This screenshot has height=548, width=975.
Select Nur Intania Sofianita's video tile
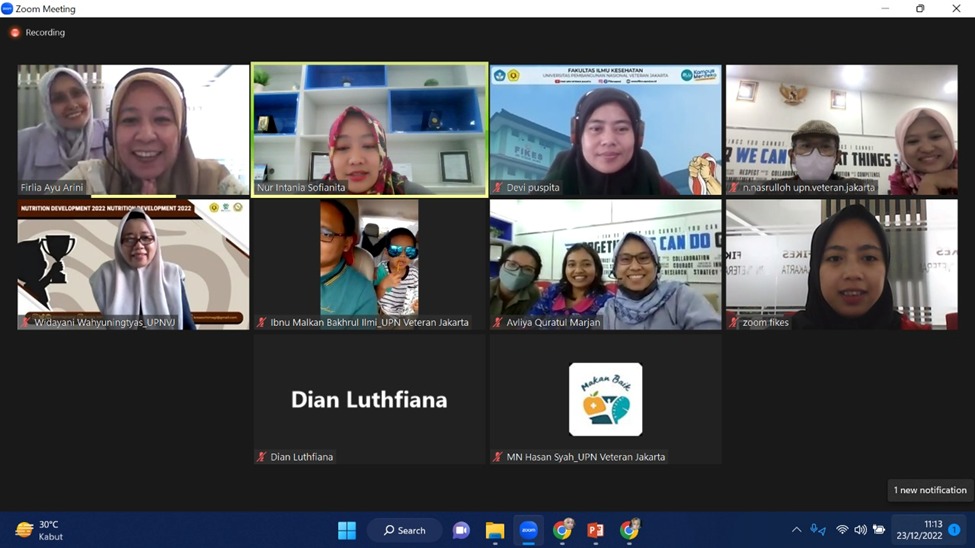(x=369, y=130)
